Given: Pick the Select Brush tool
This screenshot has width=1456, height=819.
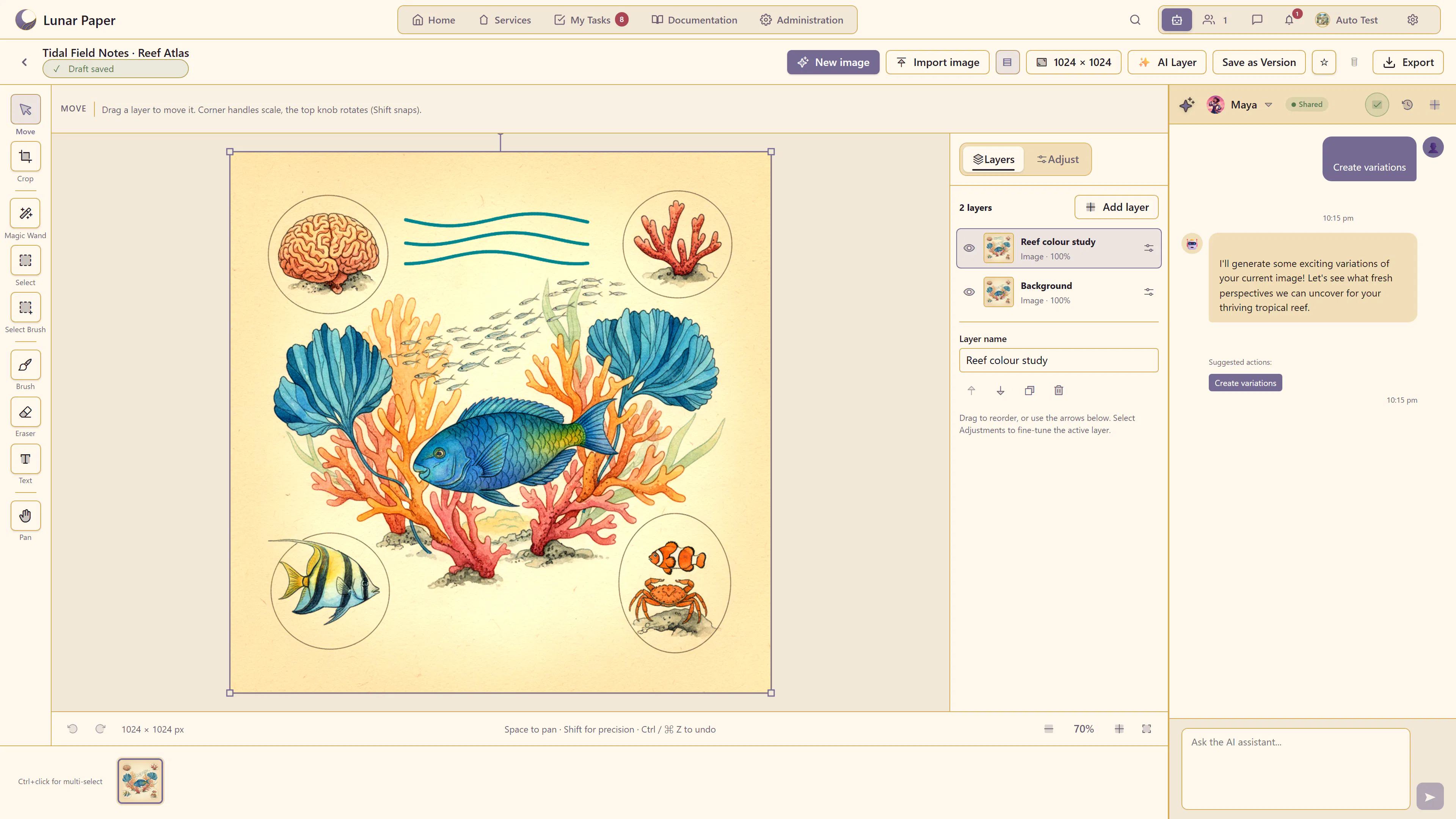Looking at the screenshot, I should tap(25, 307).
